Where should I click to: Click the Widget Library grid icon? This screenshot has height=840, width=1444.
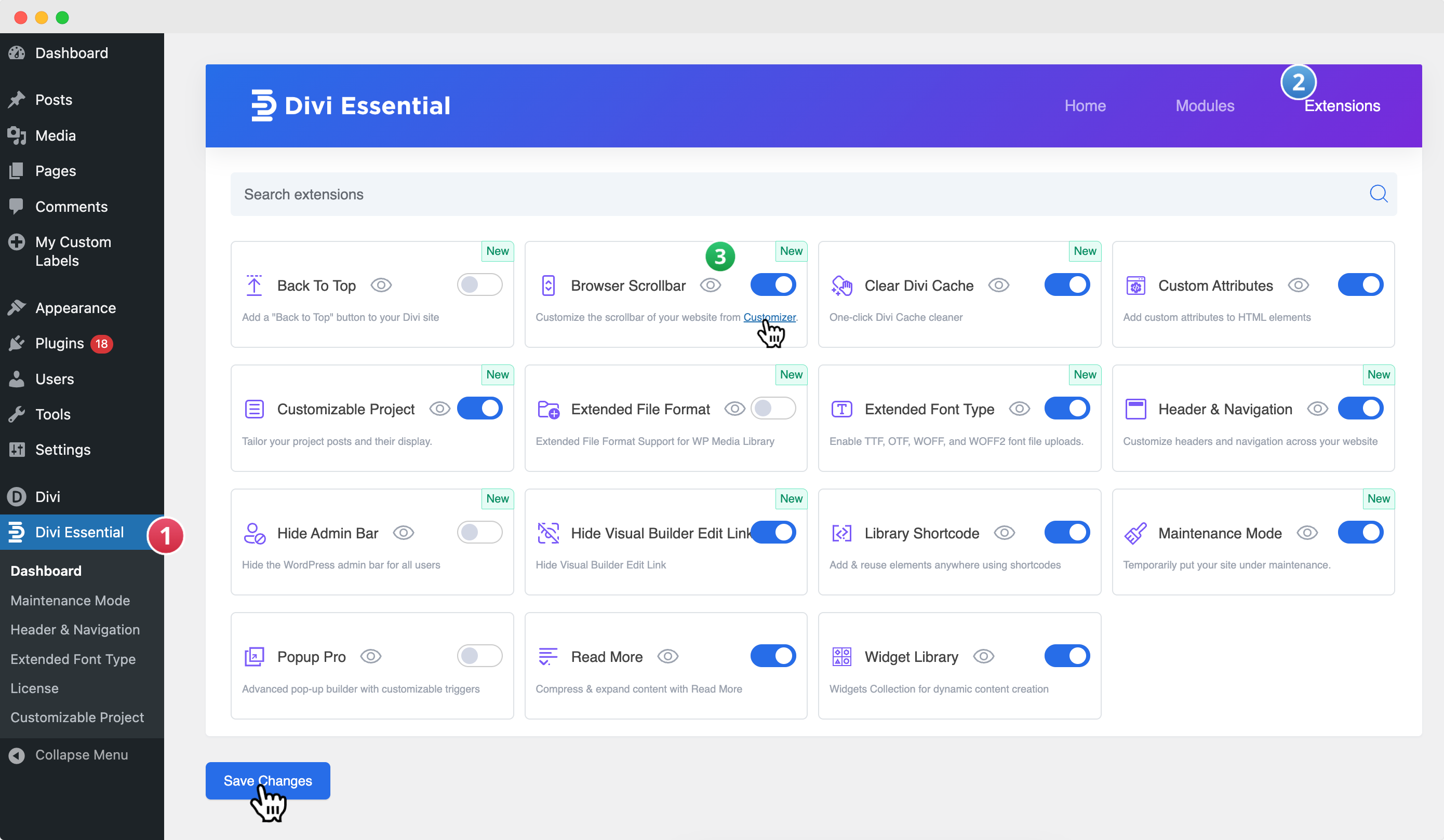842,657
